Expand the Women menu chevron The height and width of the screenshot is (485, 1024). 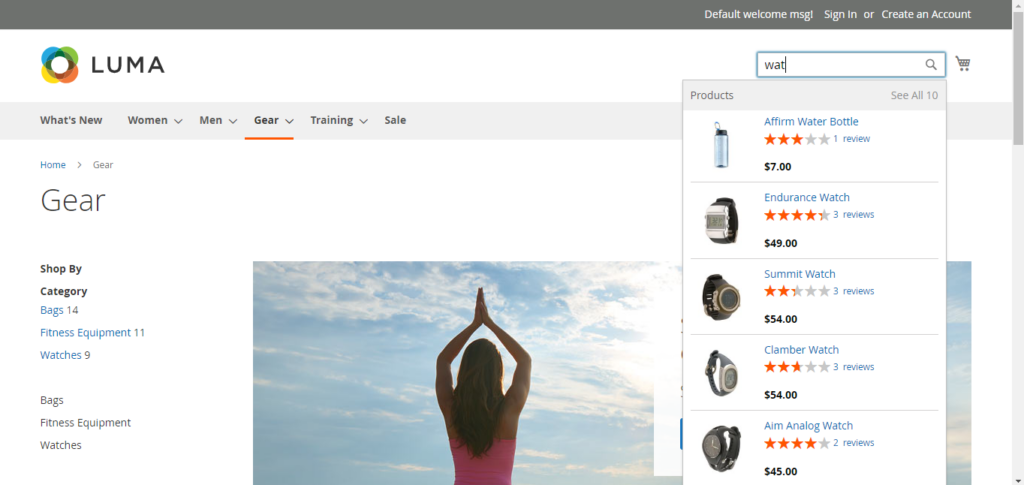pyautogui.click(x=178, y=121)
